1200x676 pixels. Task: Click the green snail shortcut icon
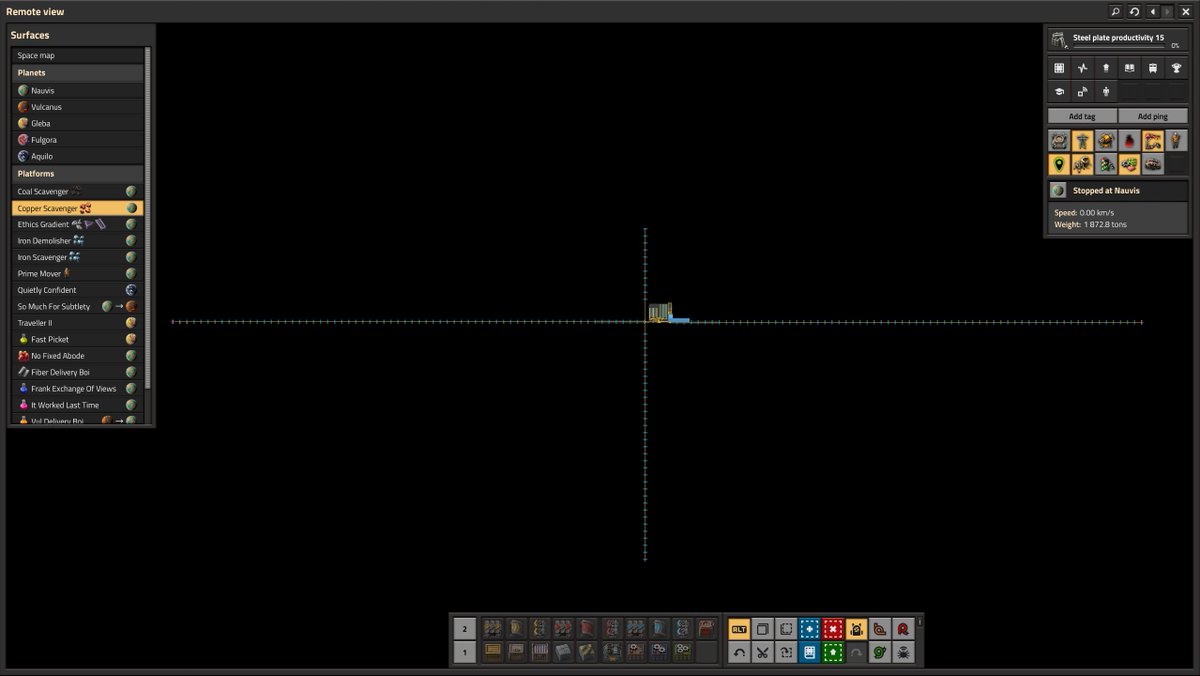[x=880, y=652]
